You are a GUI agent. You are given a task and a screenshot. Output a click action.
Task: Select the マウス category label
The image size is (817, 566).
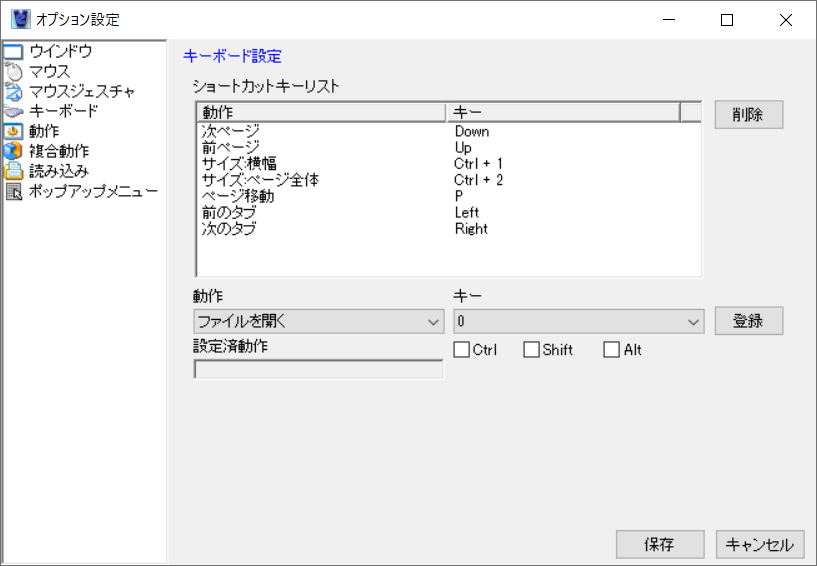point(49,71)
